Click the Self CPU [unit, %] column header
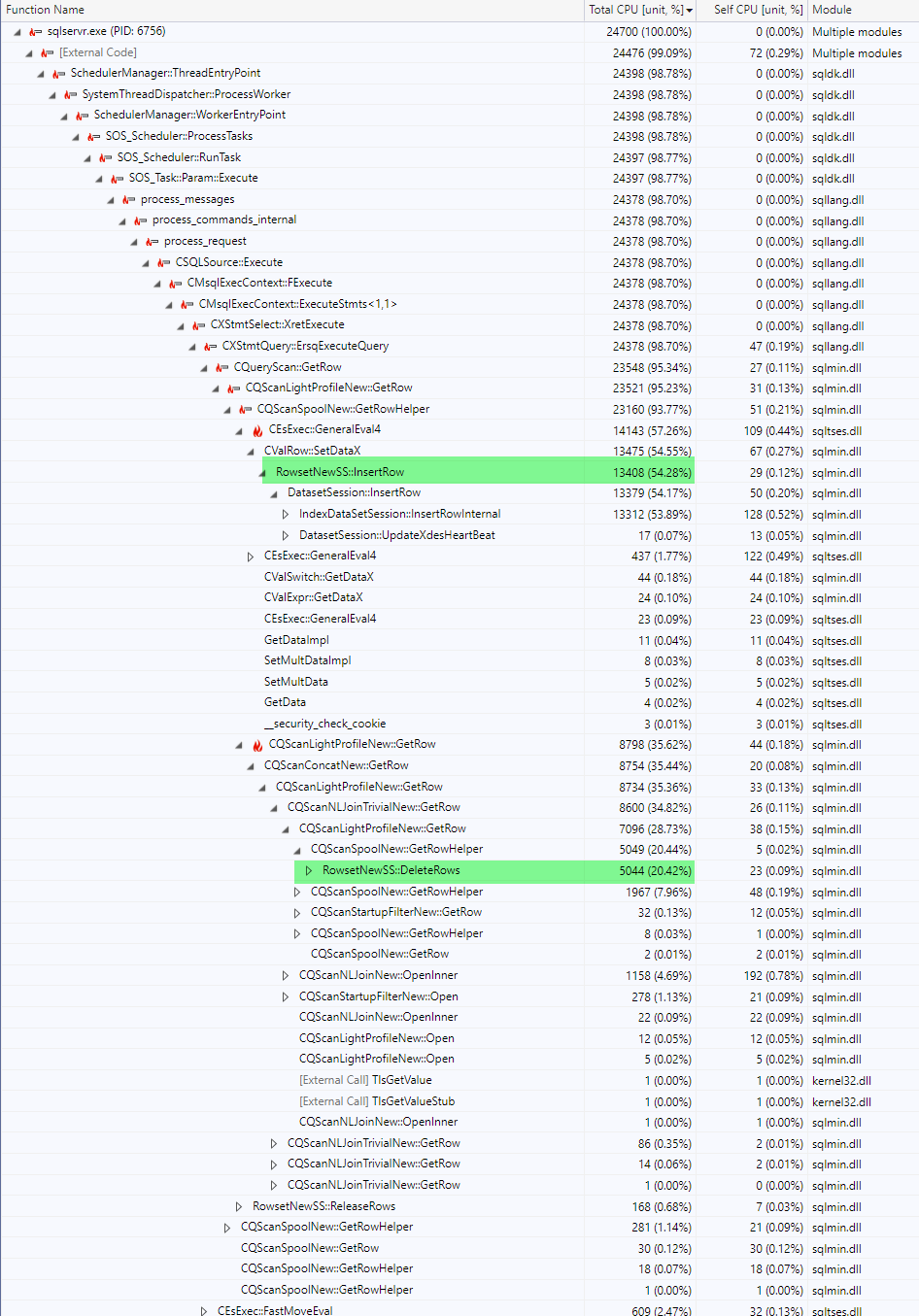This screenshot has width=919, height=1316. coord(752,10)
